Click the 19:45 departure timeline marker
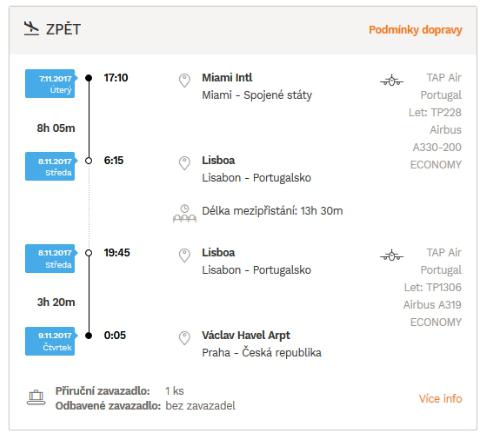 (88, 253)
